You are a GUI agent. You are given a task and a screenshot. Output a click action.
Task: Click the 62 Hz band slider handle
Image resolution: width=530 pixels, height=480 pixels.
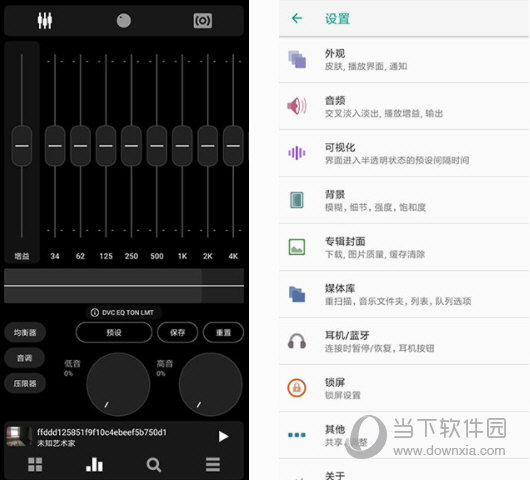click(x=80, y=146)
